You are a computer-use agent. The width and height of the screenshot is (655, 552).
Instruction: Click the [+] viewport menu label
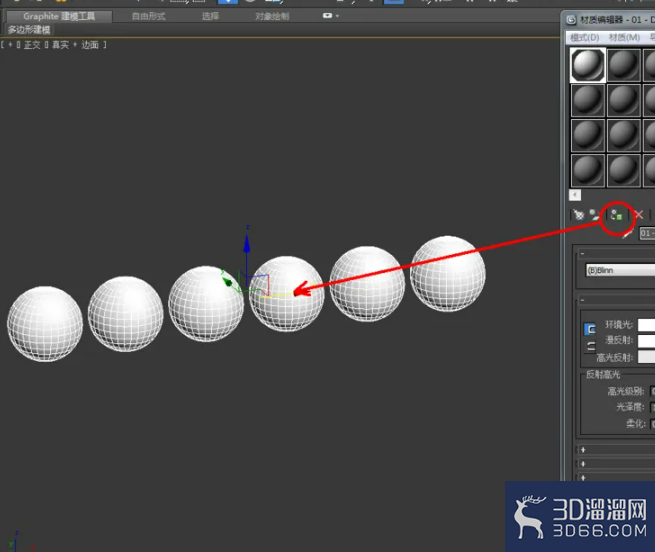10,45
